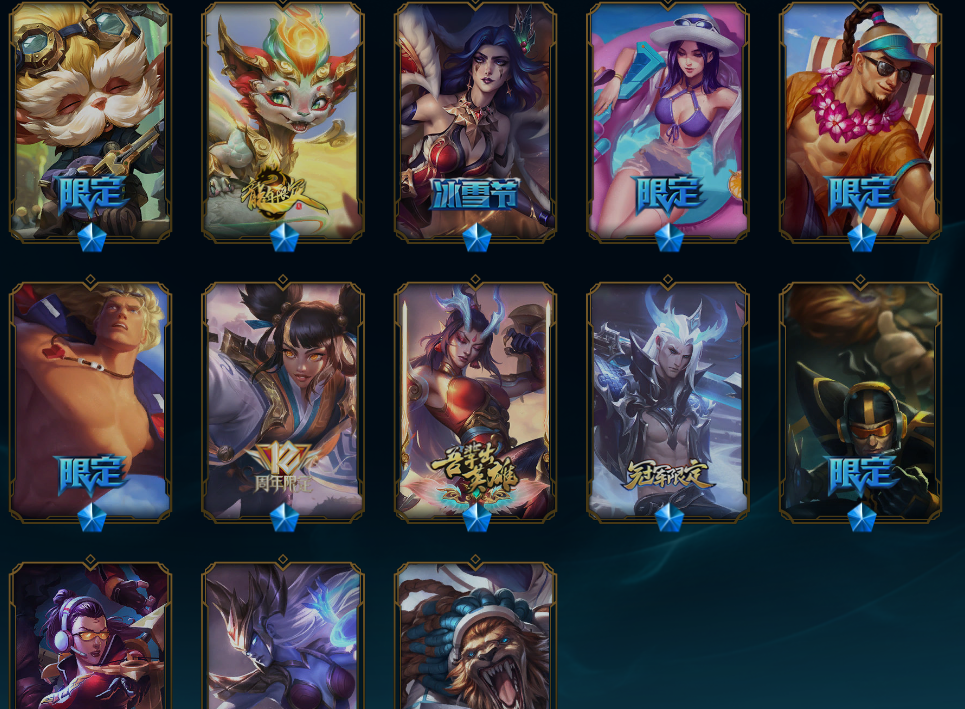The height and width of the screenshot is (709, 965).
Task: Open the blue-horned woman skin card
Action: [475, 401]
